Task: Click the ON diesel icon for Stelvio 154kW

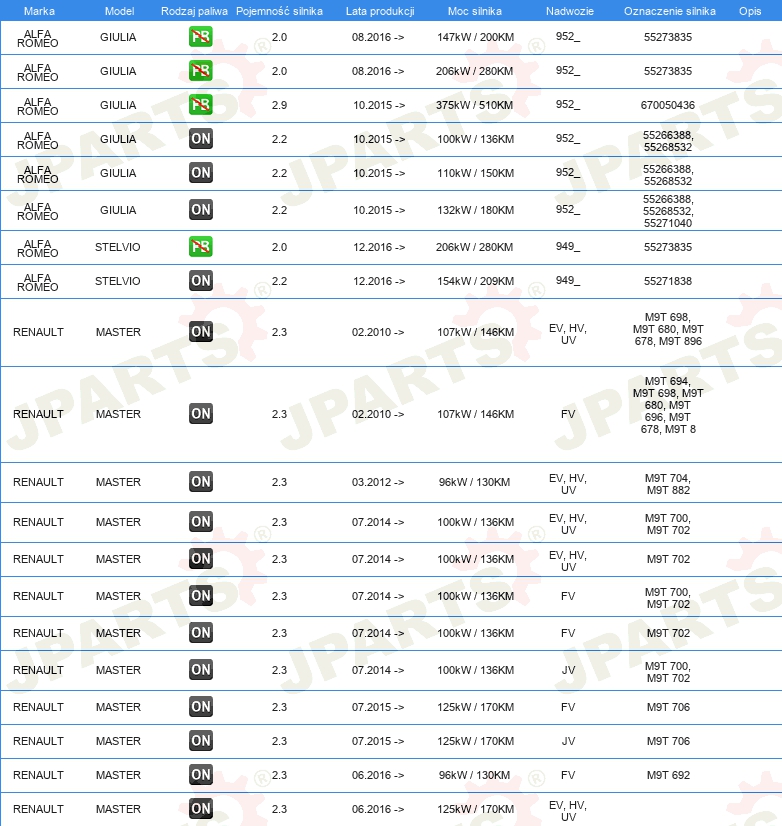Action: pos(200,281)
